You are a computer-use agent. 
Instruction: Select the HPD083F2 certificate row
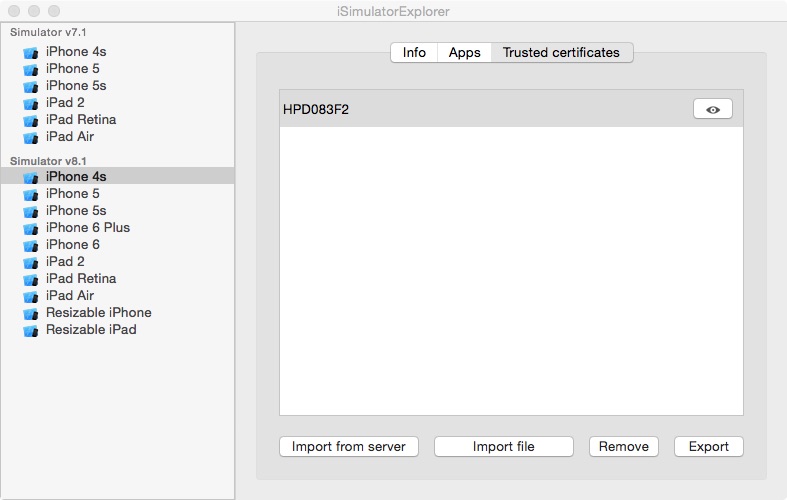coord(511,109)
